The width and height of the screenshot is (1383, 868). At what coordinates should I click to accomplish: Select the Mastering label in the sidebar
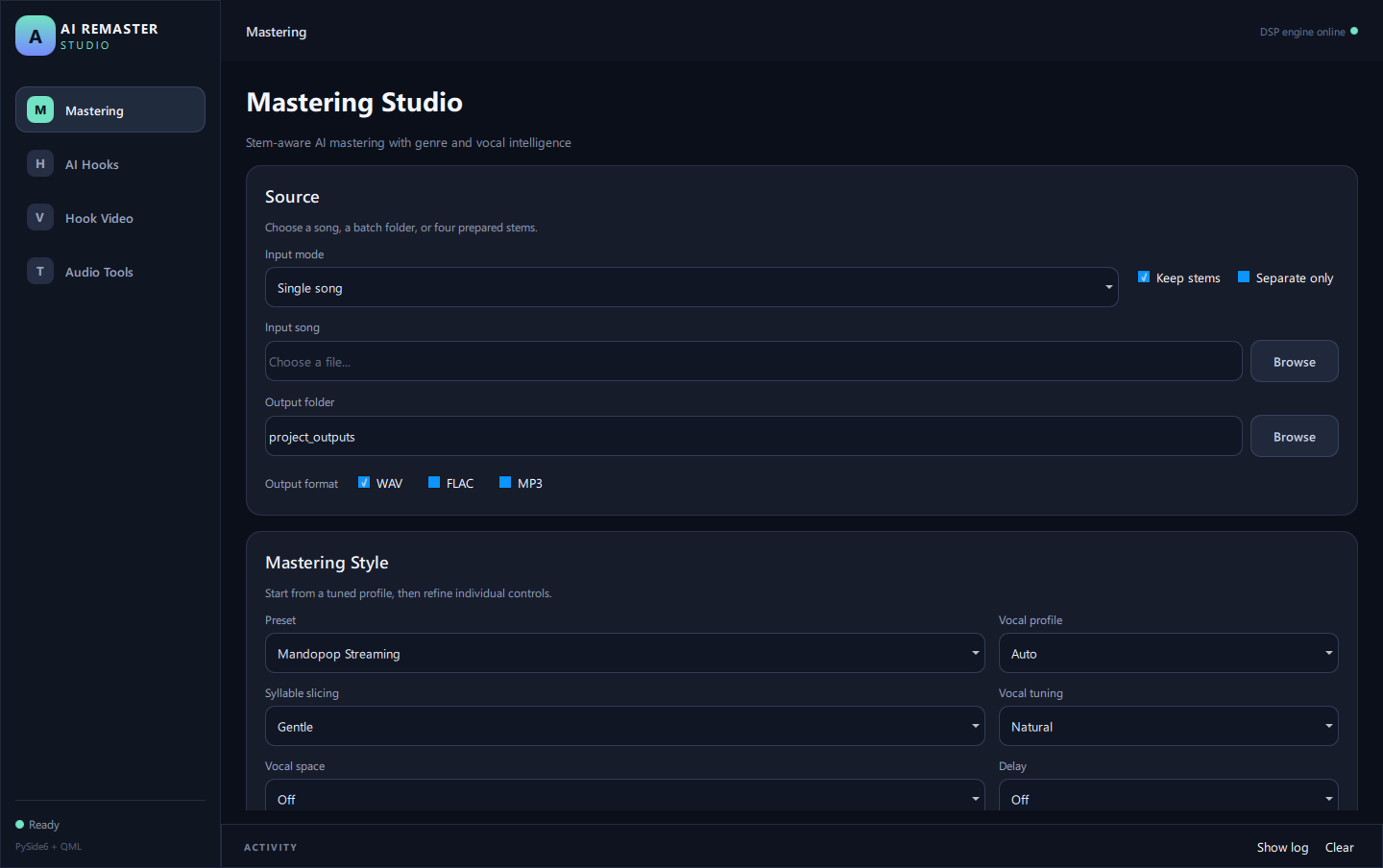94,110
